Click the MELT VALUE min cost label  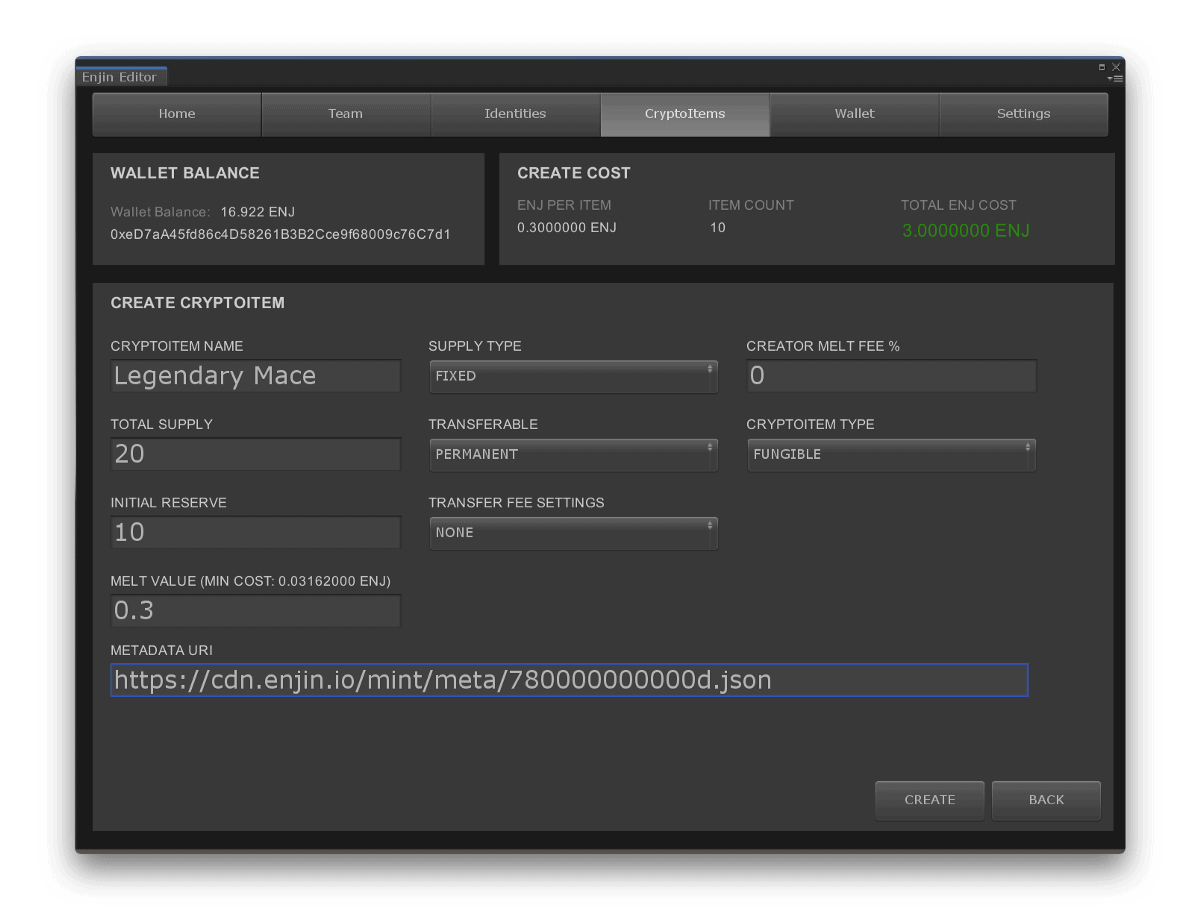tap(250, 581)
